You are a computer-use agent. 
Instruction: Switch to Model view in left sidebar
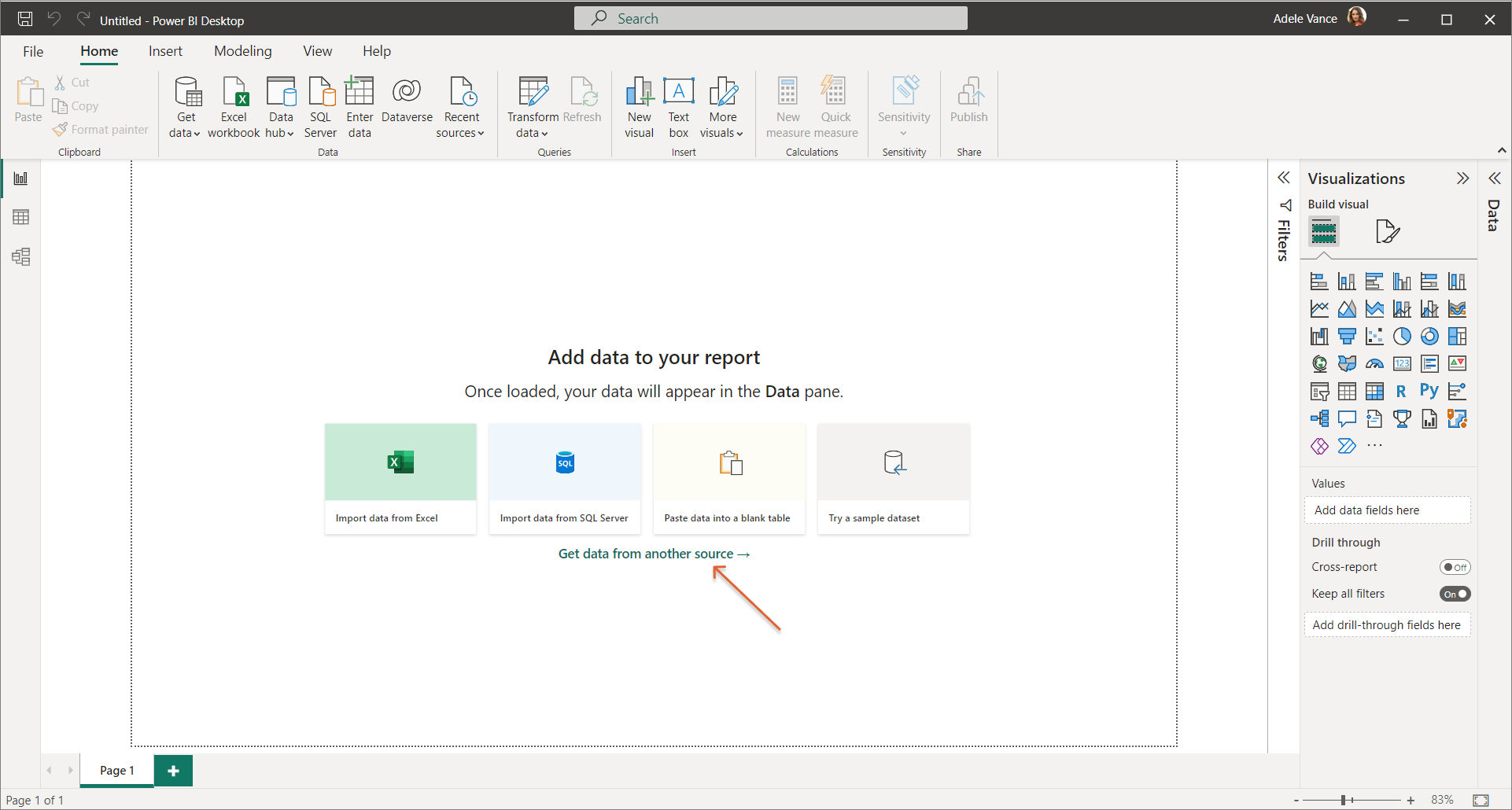tap(21, 256)
